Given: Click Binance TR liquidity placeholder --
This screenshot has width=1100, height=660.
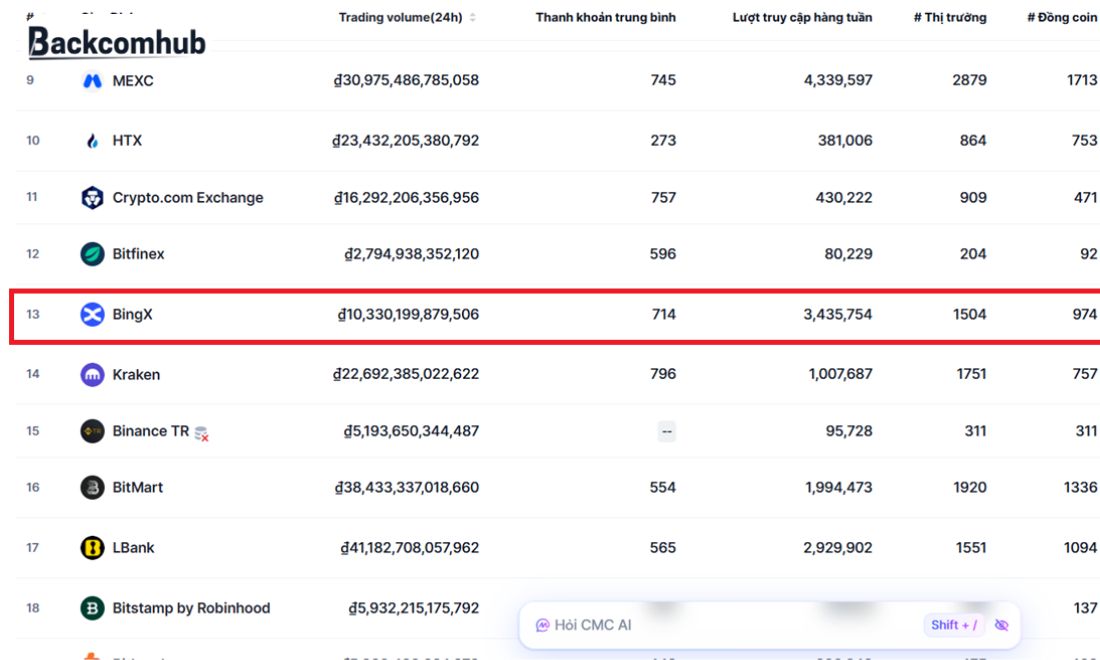Looking at the screenshot, I should click(x=666, y=431).
